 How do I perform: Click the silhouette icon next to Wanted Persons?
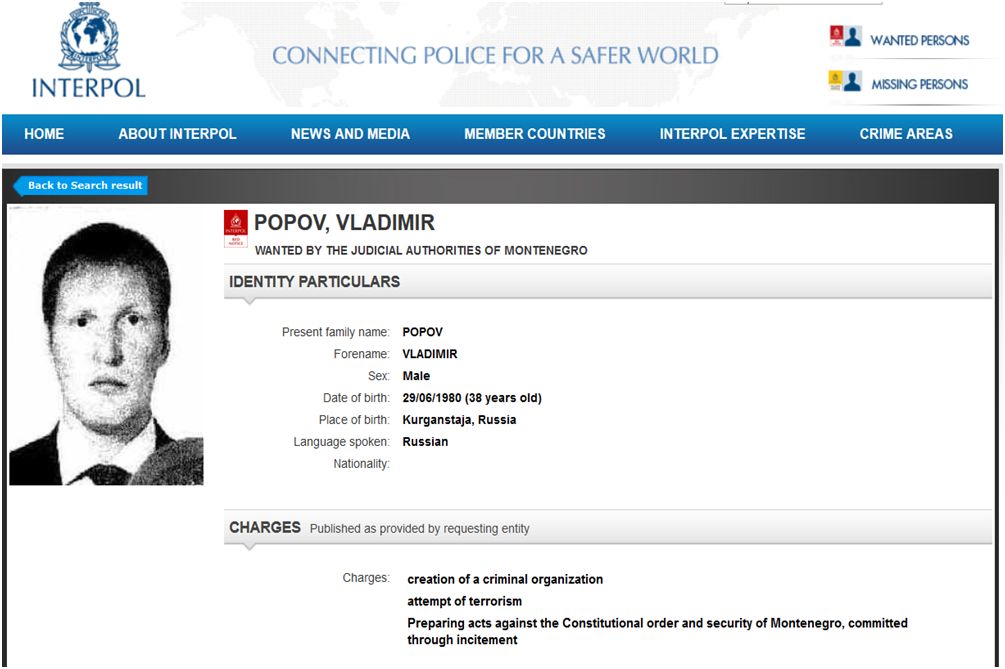(853, 38)
